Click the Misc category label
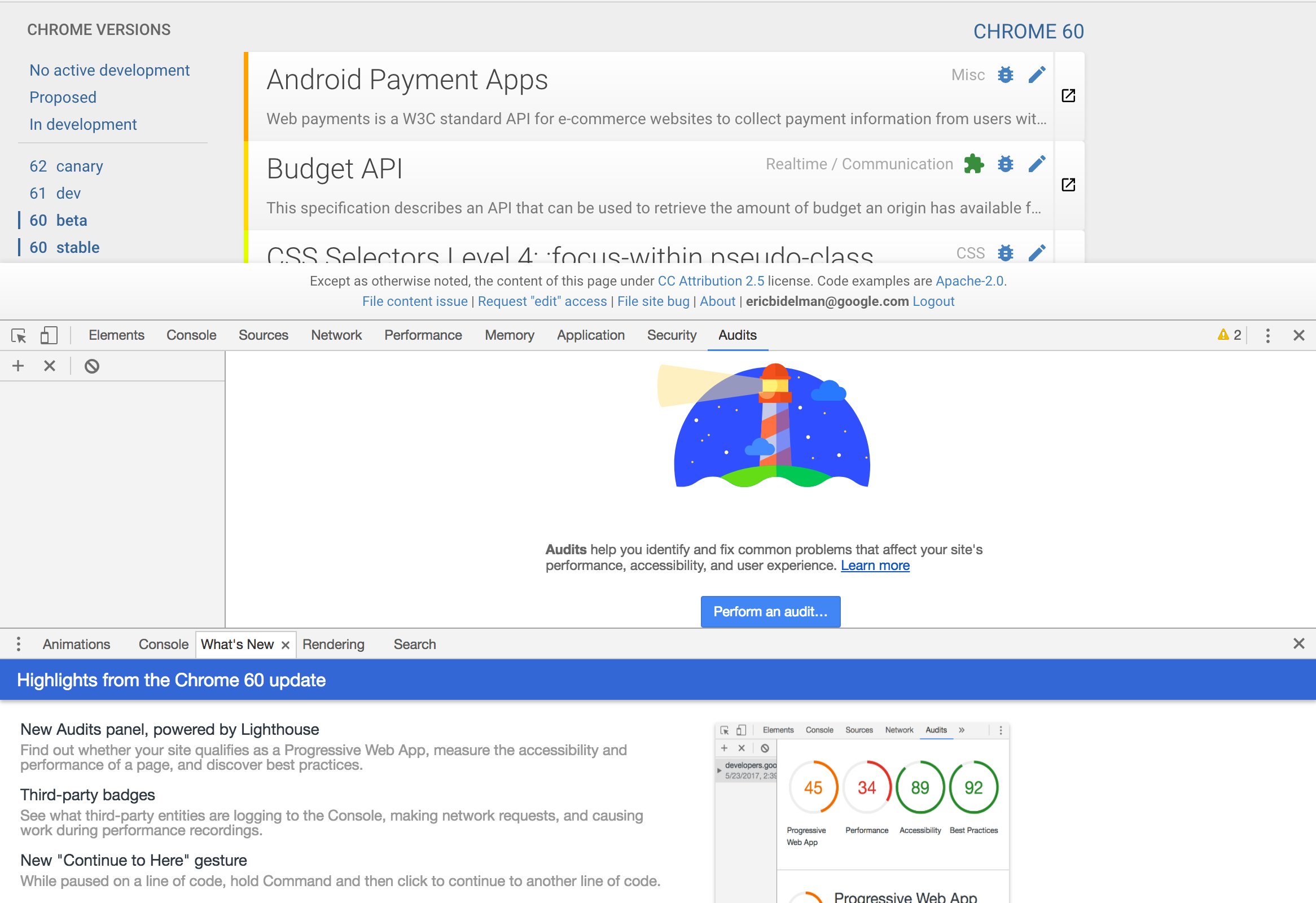 [968, 74]
